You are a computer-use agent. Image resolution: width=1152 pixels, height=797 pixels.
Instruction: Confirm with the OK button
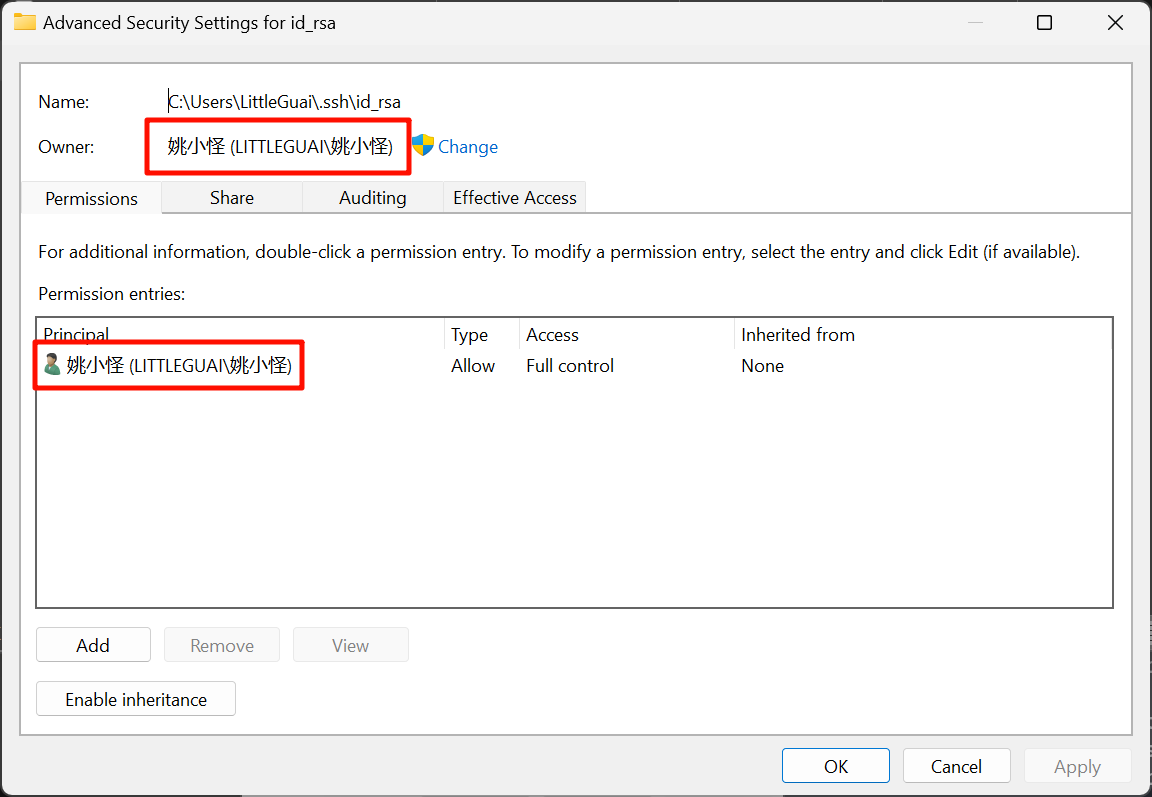[835, 766]
